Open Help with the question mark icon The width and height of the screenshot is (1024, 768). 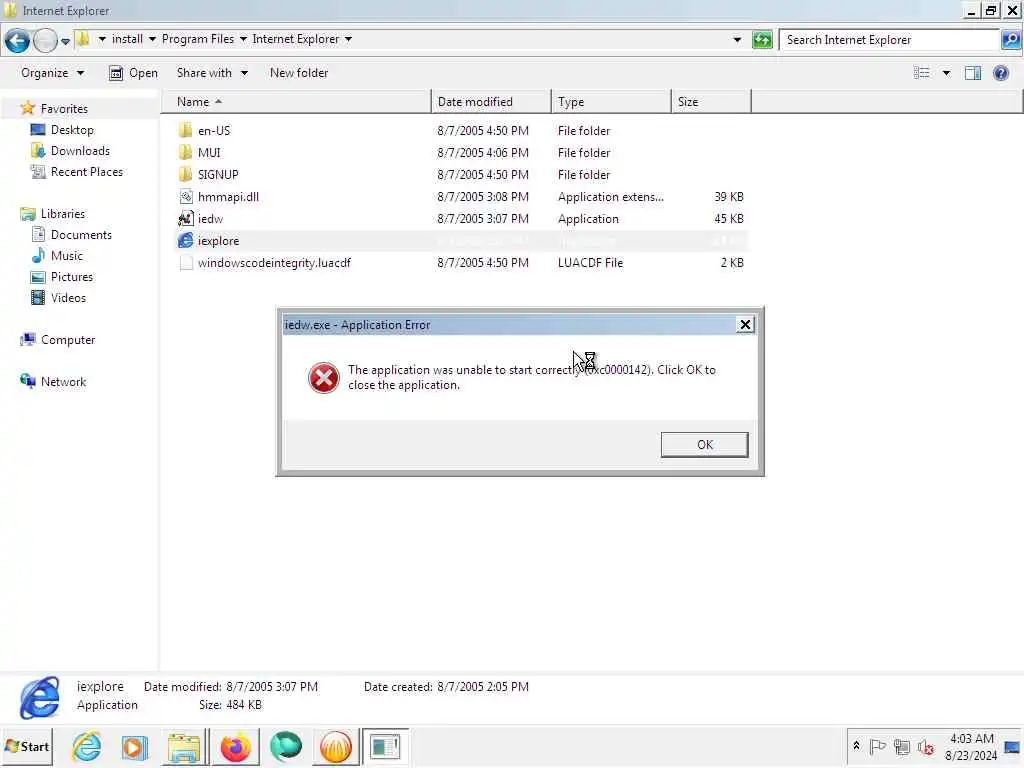tap(1000, 72)
